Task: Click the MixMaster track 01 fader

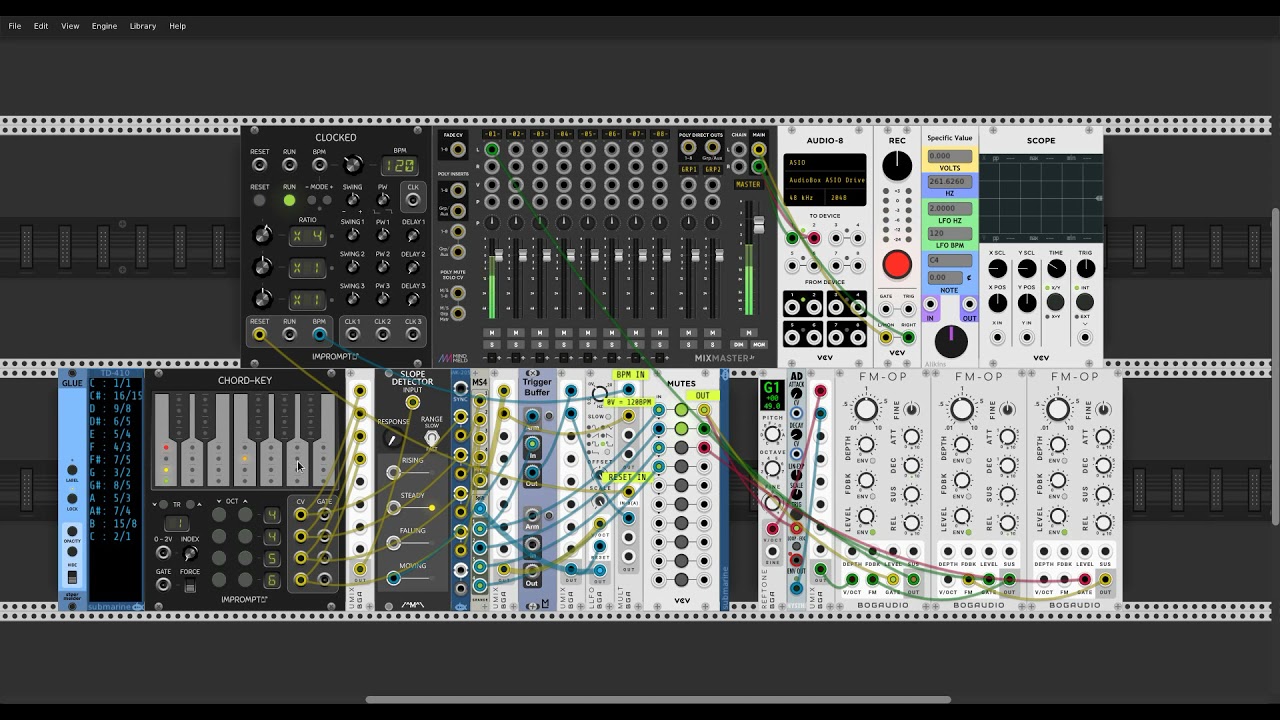Action: (498, 256)
